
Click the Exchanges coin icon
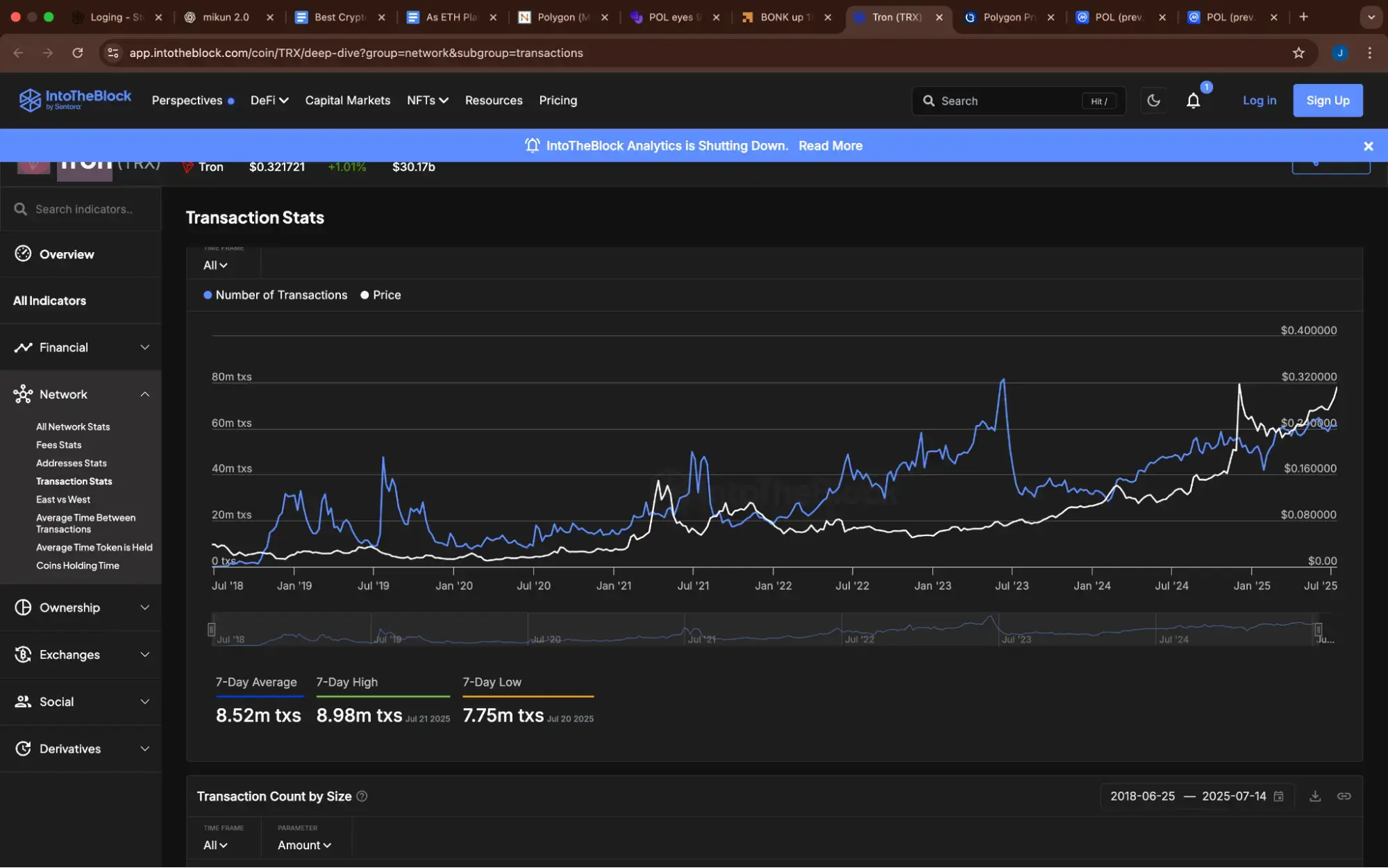click(x=23, y=655)
